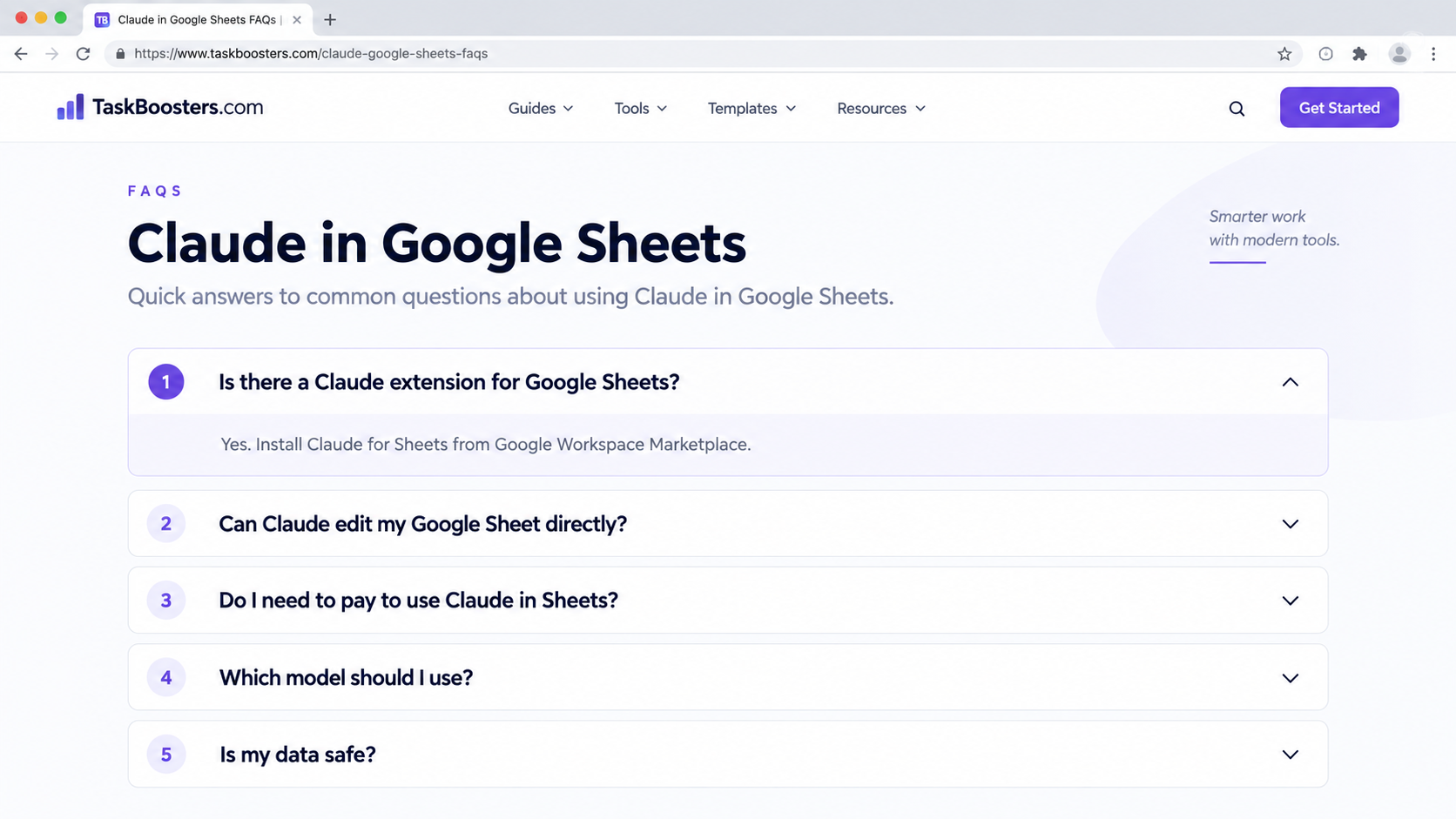Click the number 4 badge
This screenshot has height=819, width=1456.
[166, 678]
